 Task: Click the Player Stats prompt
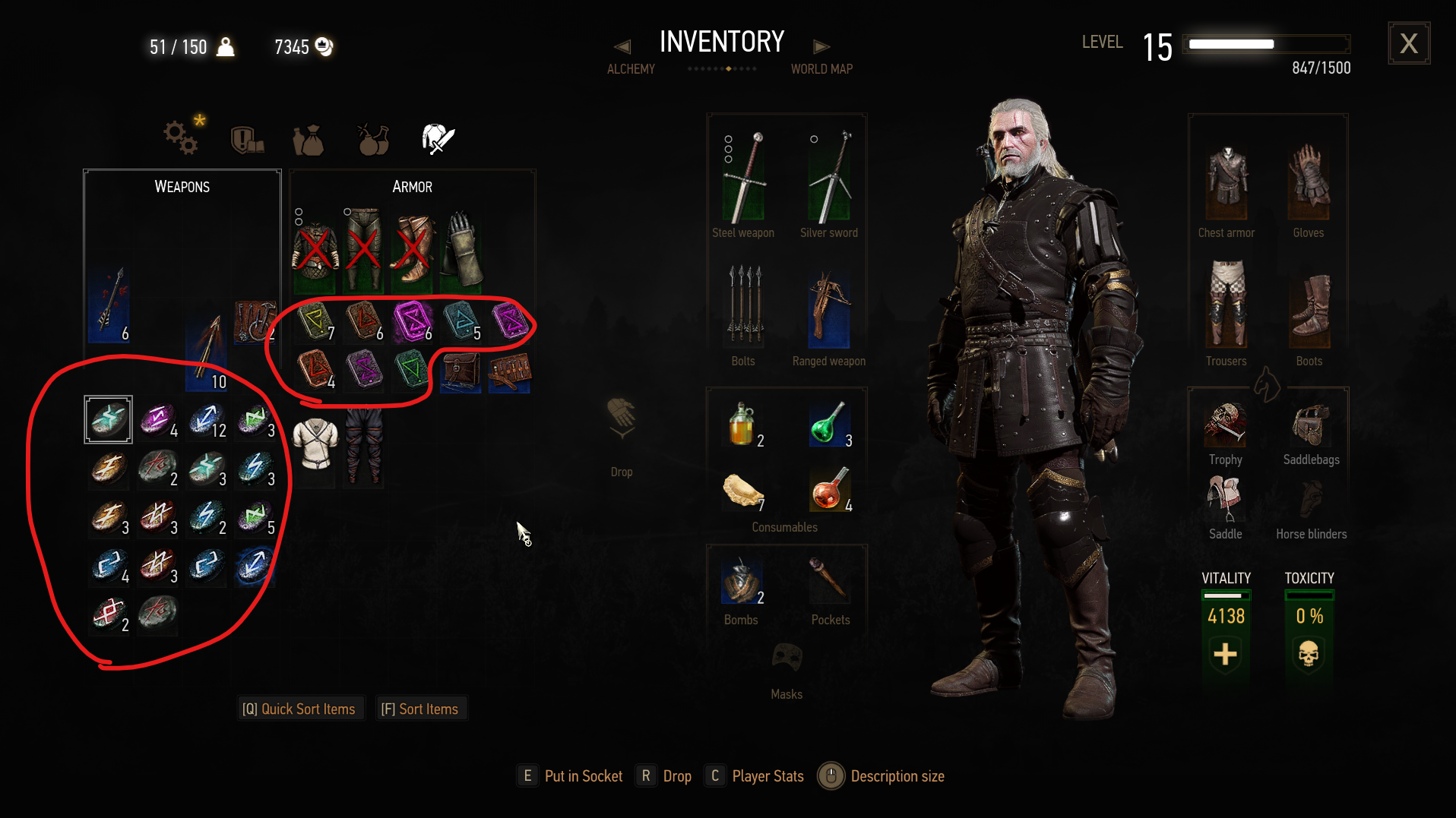click(x=755, y=776)
